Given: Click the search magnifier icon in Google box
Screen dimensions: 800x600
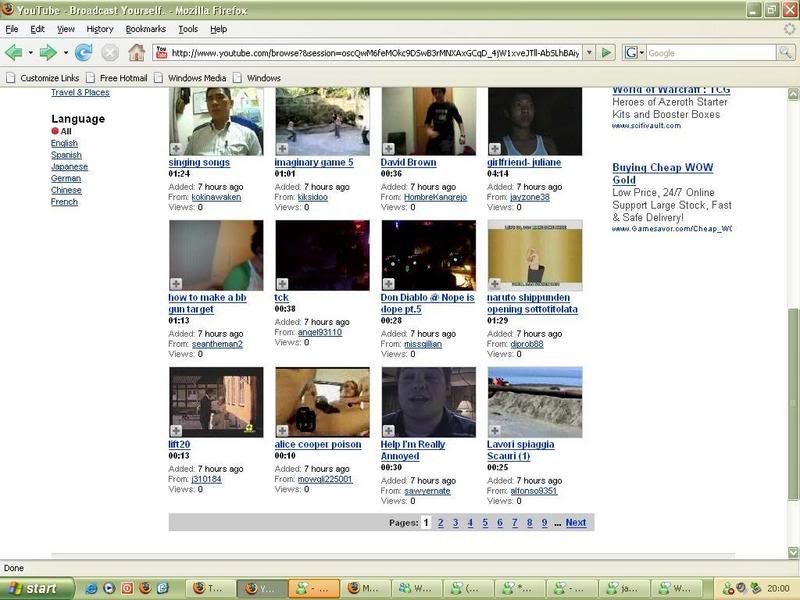Looking at the screenshot, I should (785, 52).
